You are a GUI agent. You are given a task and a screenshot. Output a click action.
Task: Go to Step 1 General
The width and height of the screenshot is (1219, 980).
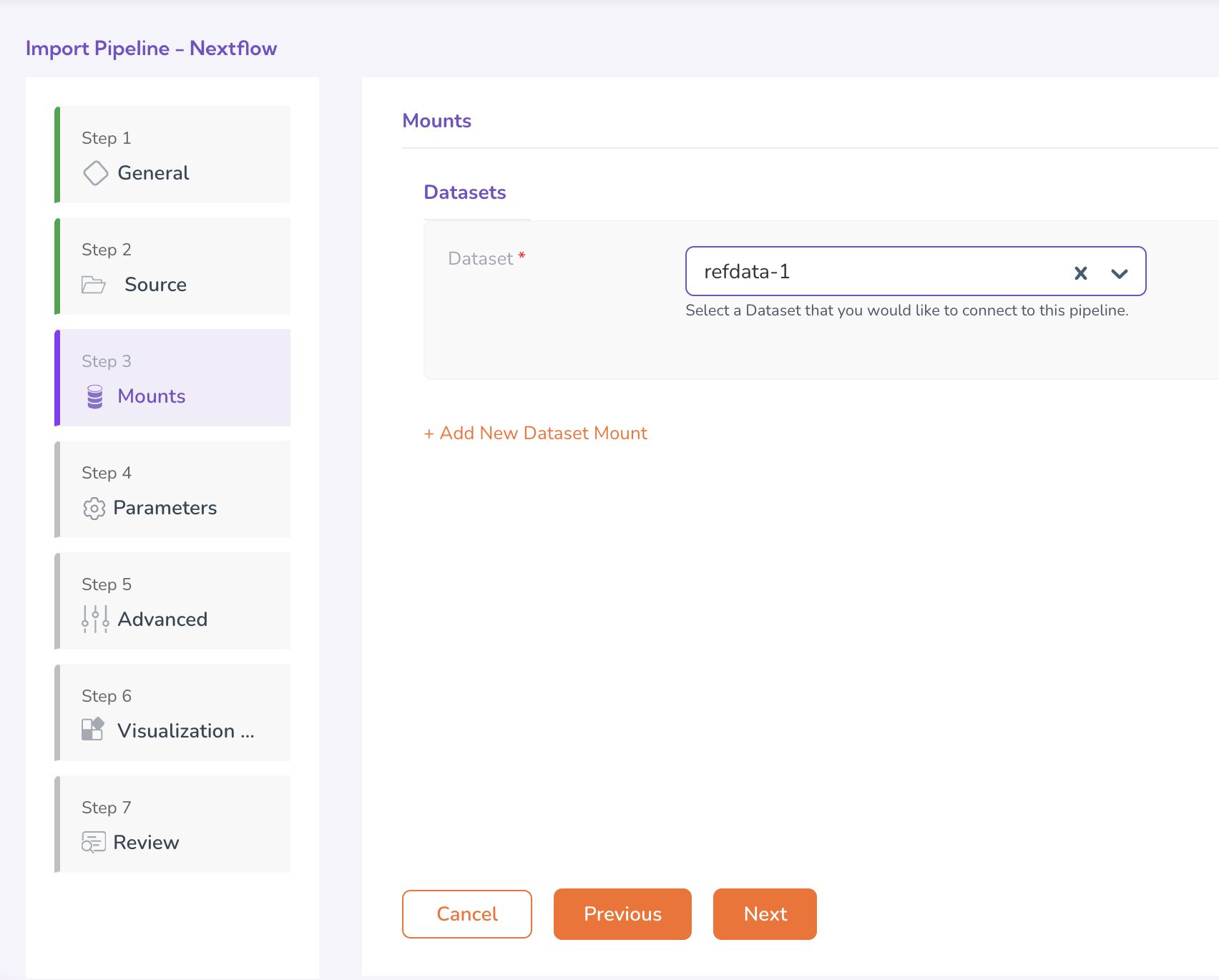(173, 155)
